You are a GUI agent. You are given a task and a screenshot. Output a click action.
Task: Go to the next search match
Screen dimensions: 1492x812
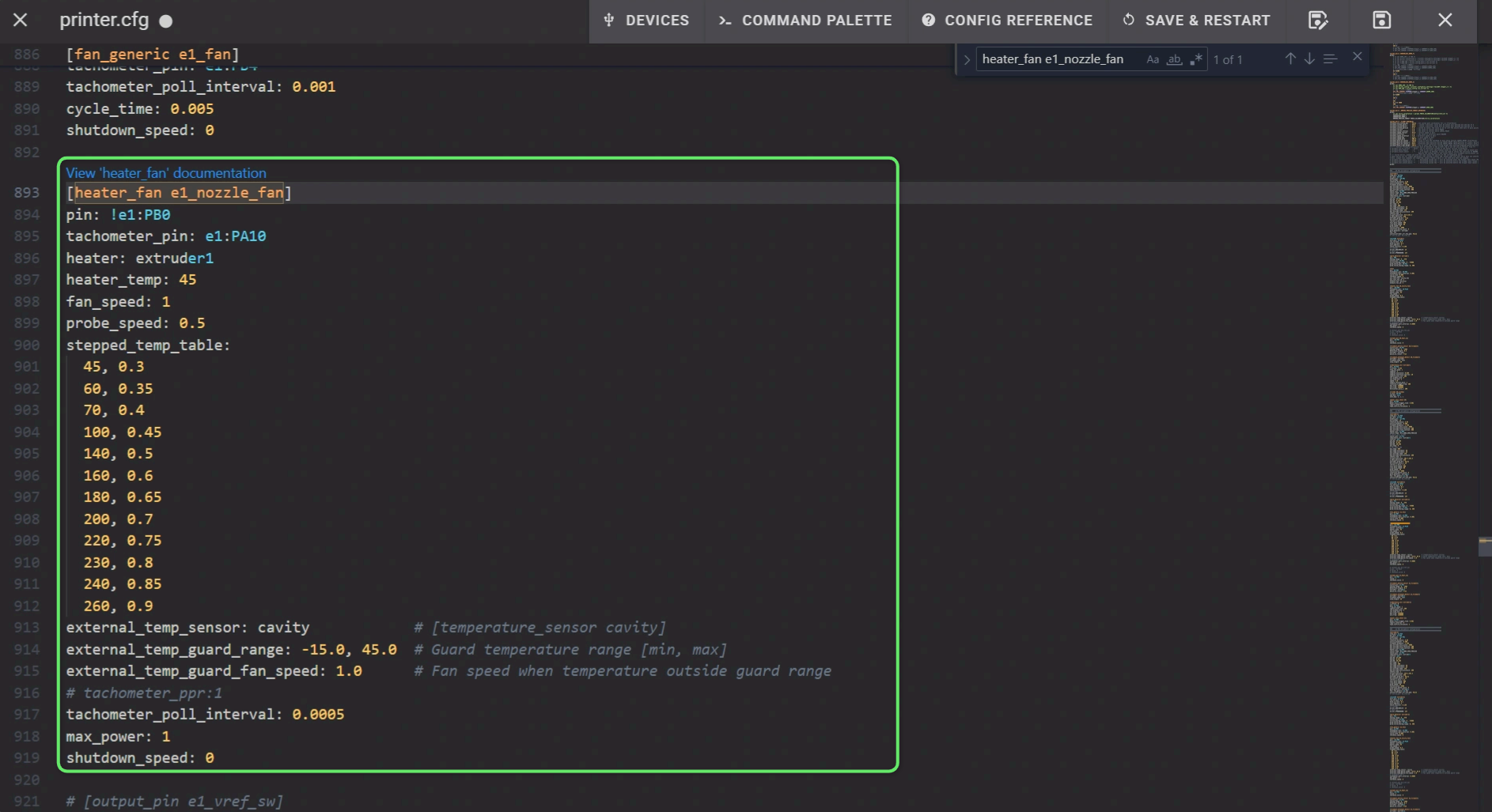(1309, 59)
